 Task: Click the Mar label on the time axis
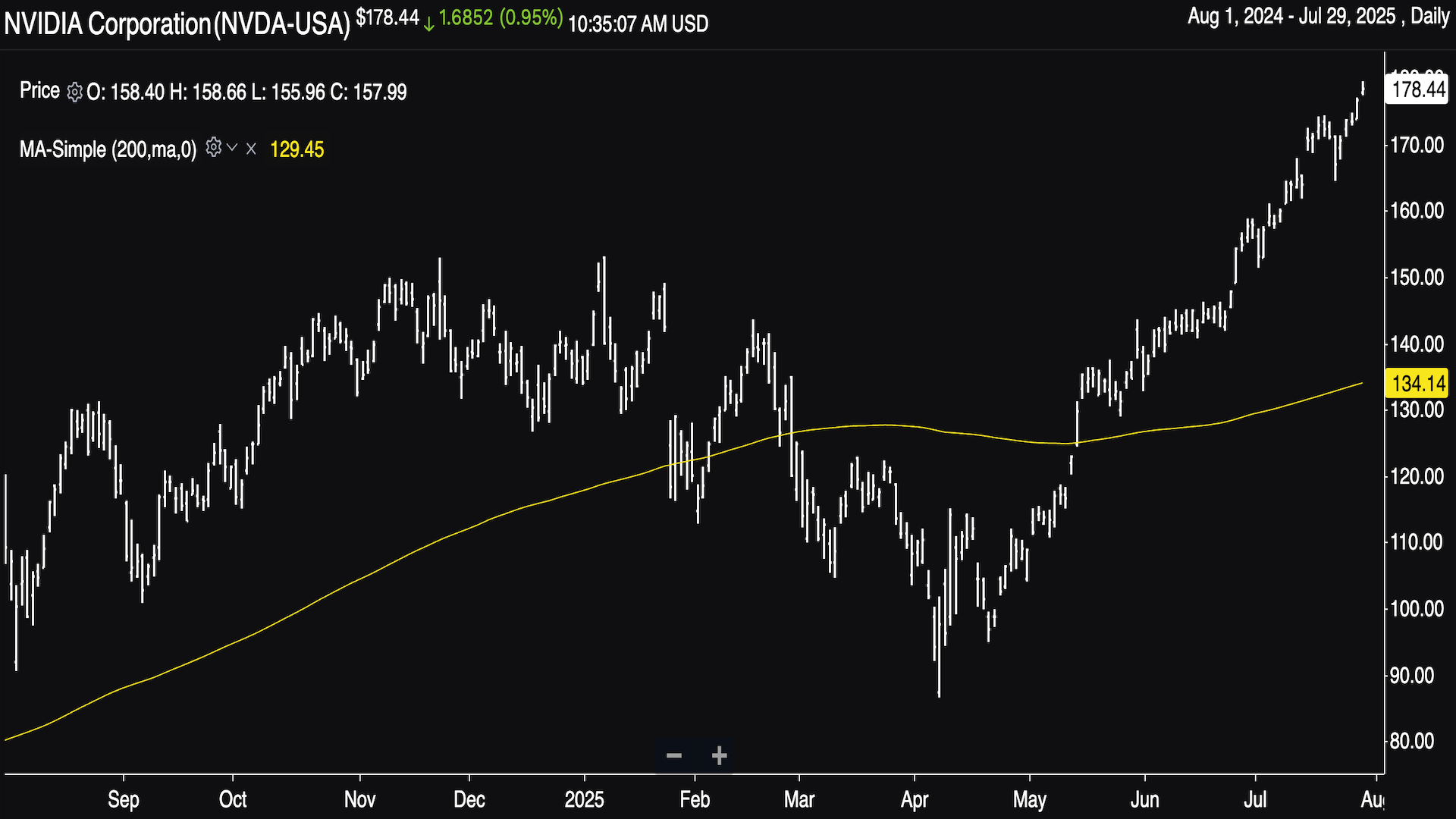point(799,799)
